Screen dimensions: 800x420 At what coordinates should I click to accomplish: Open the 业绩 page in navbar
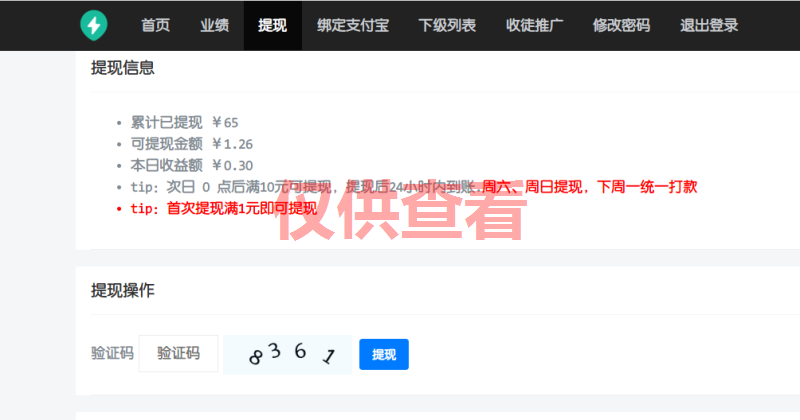(x=213, y=26)
